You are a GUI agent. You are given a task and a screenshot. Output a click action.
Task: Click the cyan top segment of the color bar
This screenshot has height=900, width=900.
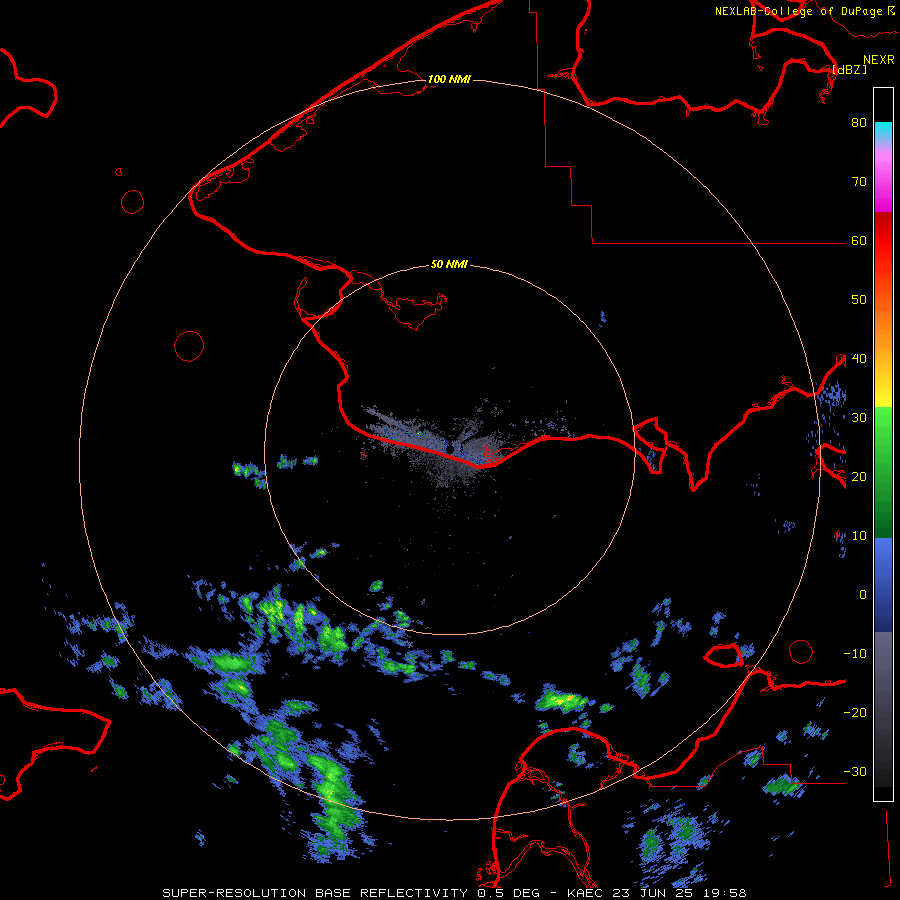tap(883, 132)
